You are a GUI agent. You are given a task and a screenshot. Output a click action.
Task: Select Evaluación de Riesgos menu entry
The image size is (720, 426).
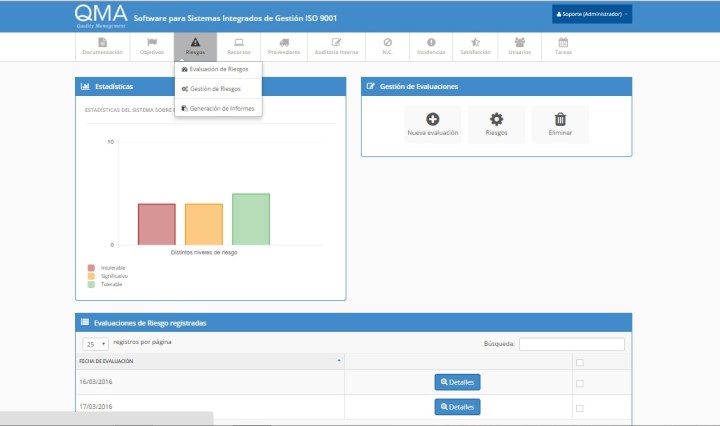[x=218, y=69]
